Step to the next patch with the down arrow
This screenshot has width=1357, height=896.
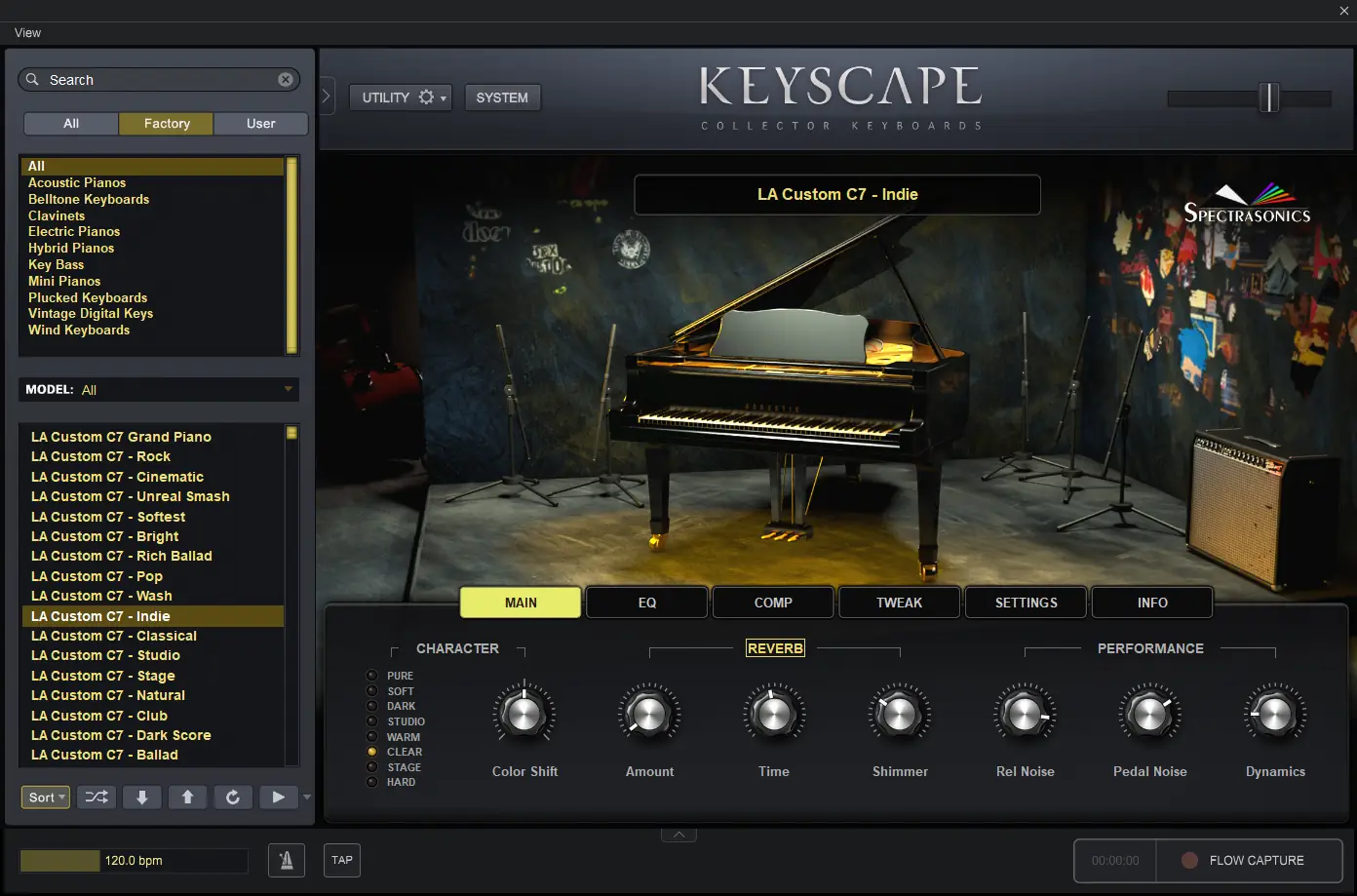142,798
